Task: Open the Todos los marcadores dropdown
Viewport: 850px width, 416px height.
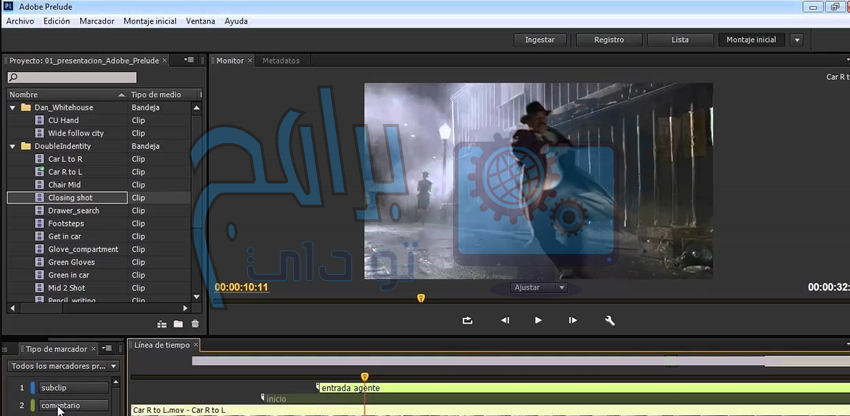Action: coord(63,367)
